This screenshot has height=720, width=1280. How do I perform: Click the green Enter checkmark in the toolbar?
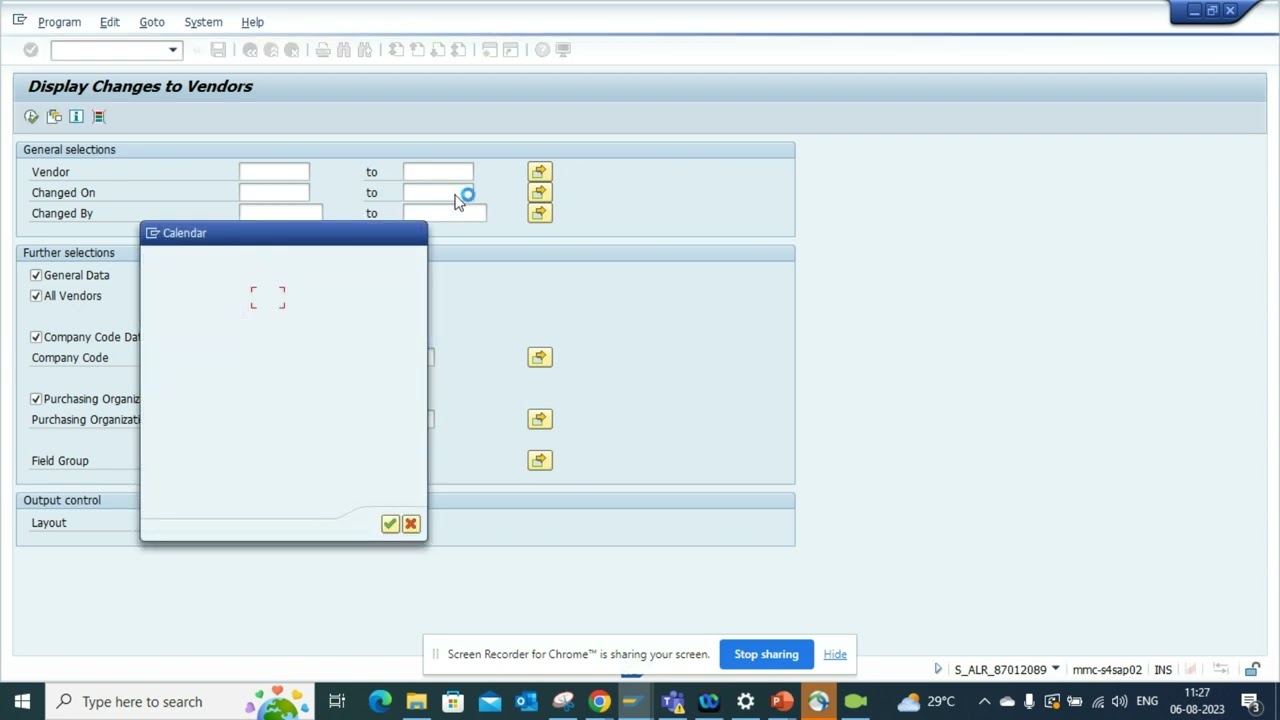[x=31, y=50]
